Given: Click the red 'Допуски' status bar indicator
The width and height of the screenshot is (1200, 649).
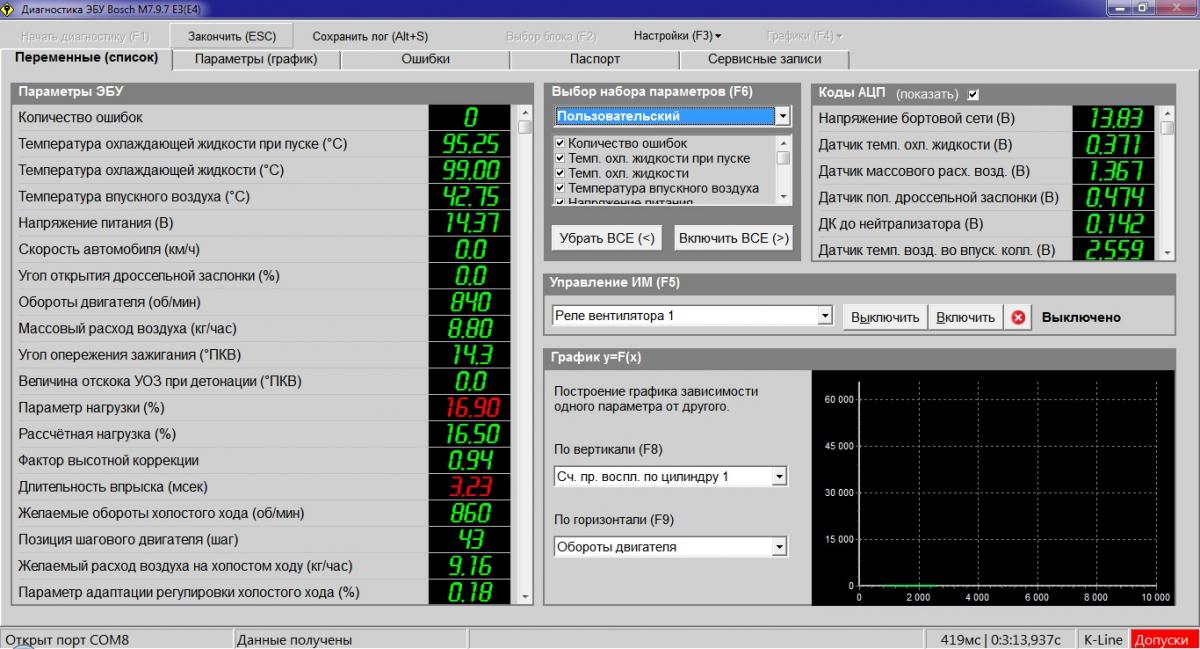Looking at the screenshot, I should pos(1162,640).
